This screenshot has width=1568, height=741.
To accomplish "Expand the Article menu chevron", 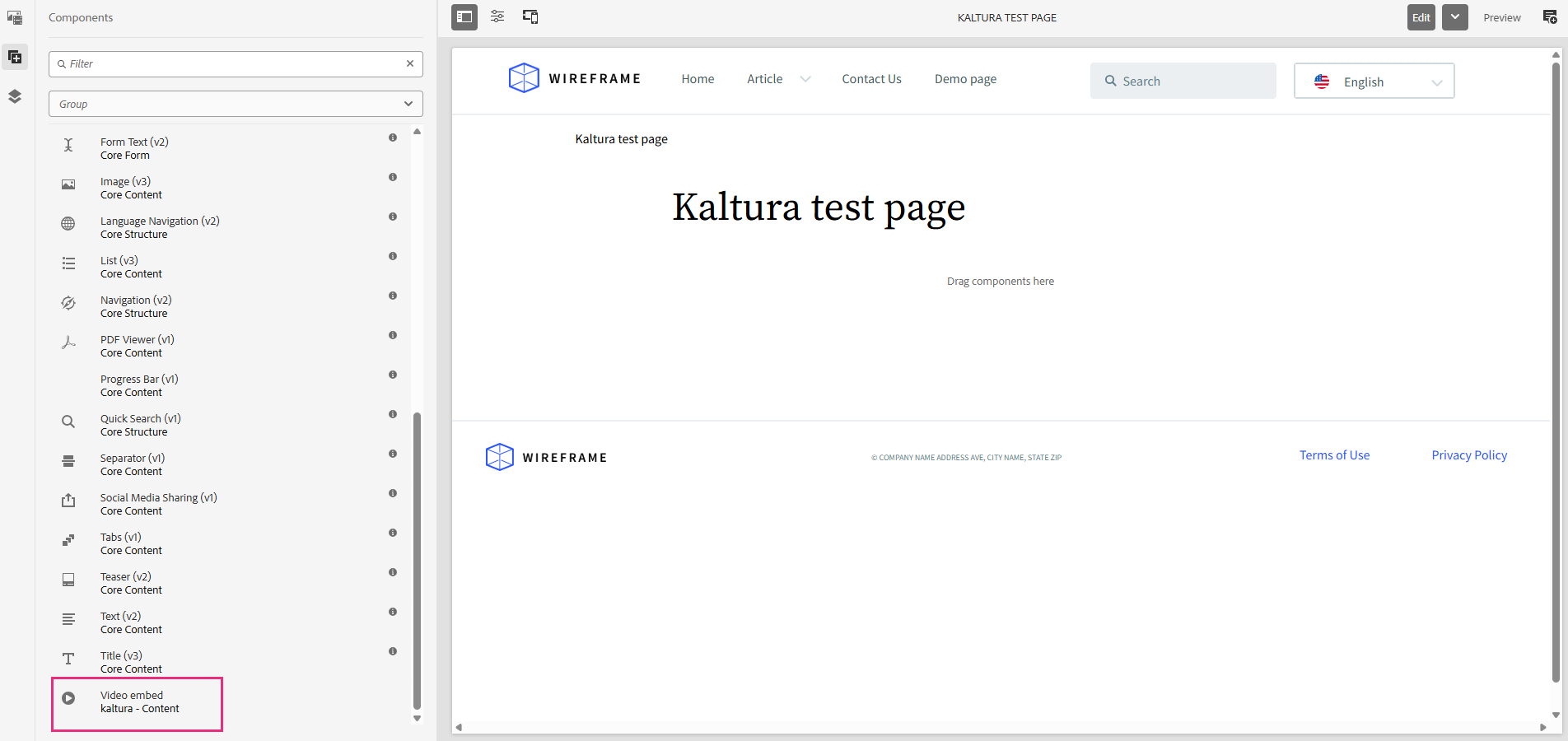I will click(805, 79).
